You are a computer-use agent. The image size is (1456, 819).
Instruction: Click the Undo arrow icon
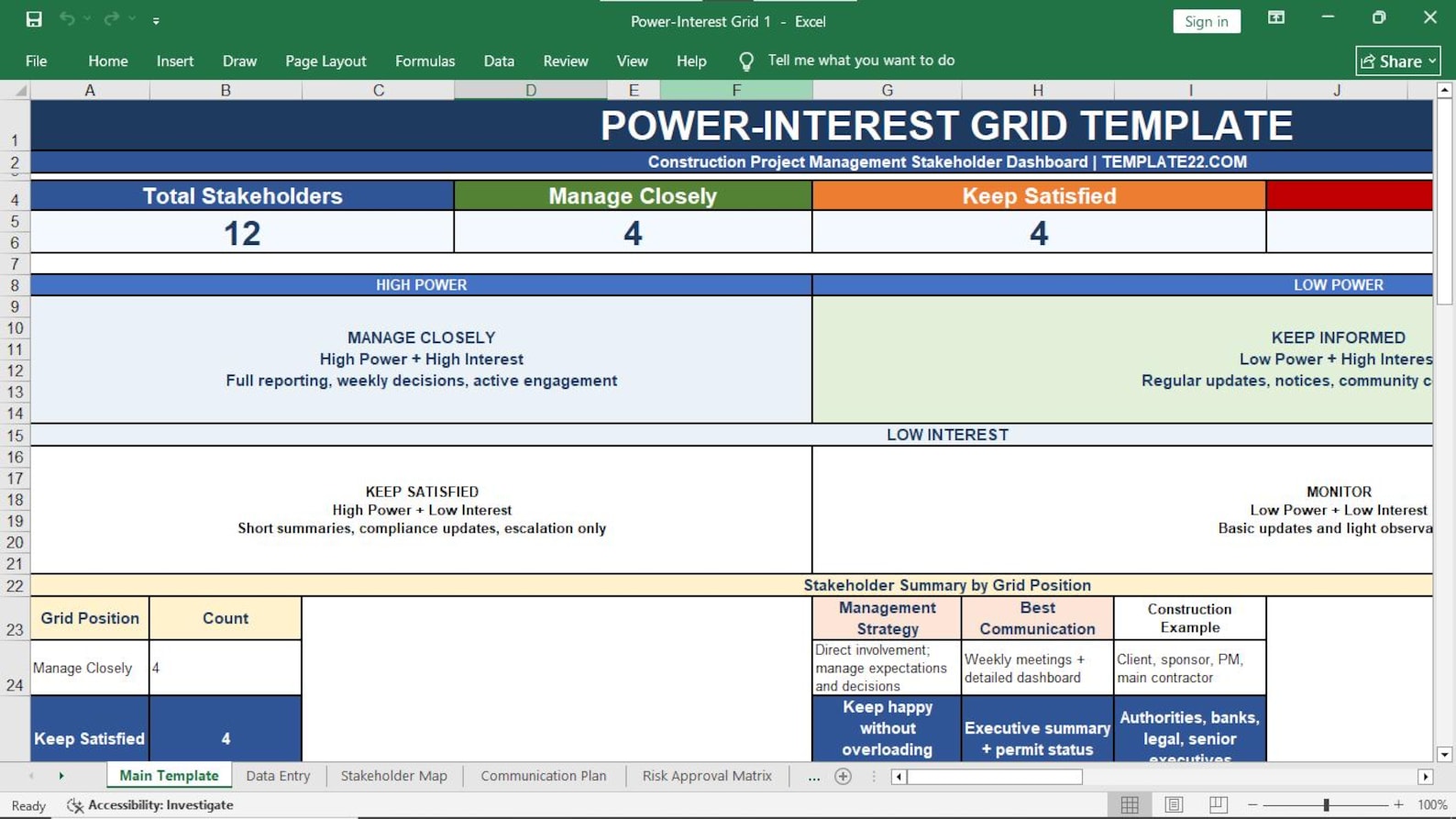tap(67, 19)
